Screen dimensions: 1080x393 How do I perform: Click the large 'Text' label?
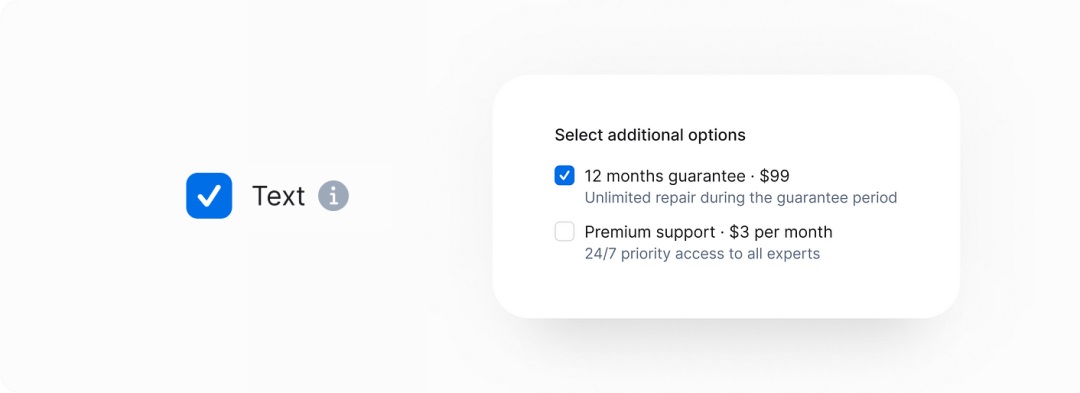tap(278, 196)
